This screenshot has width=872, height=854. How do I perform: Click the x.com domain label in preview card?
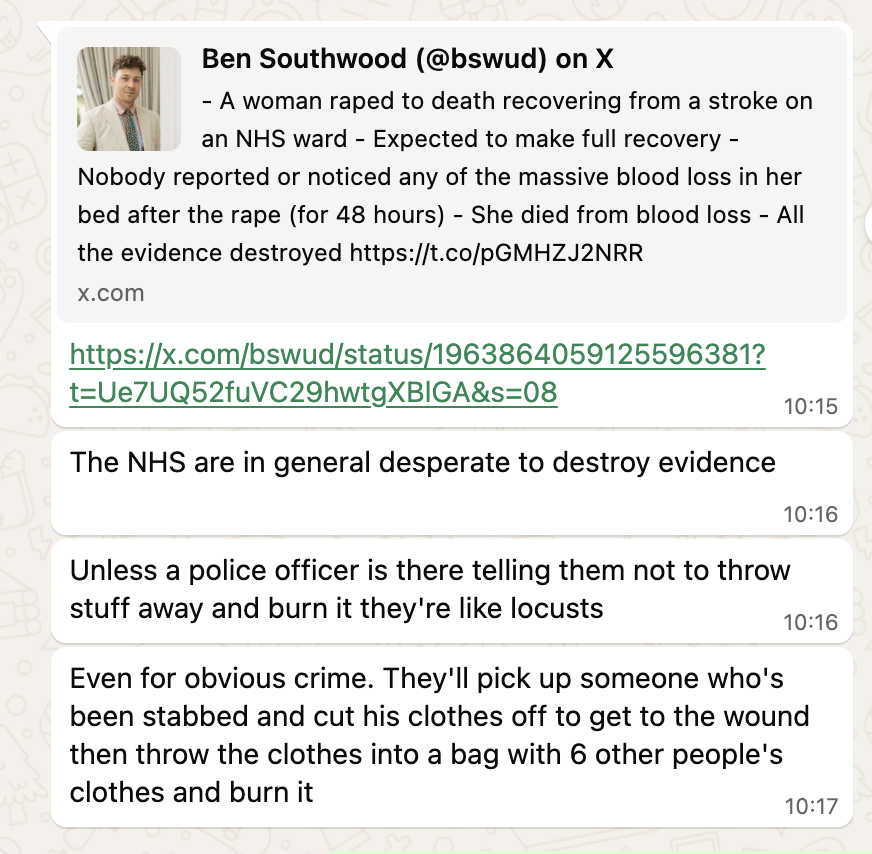tap(110, 293)
